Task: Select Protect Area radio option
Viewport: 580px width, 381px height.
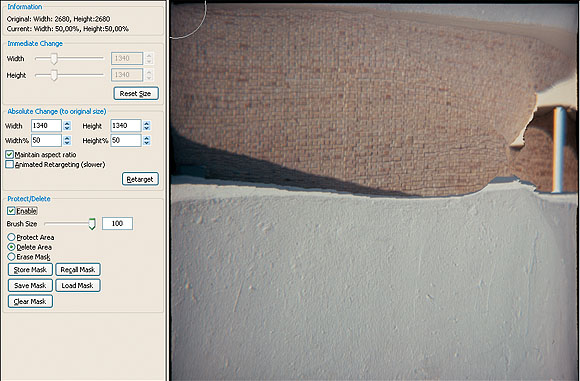Action: 11,237
